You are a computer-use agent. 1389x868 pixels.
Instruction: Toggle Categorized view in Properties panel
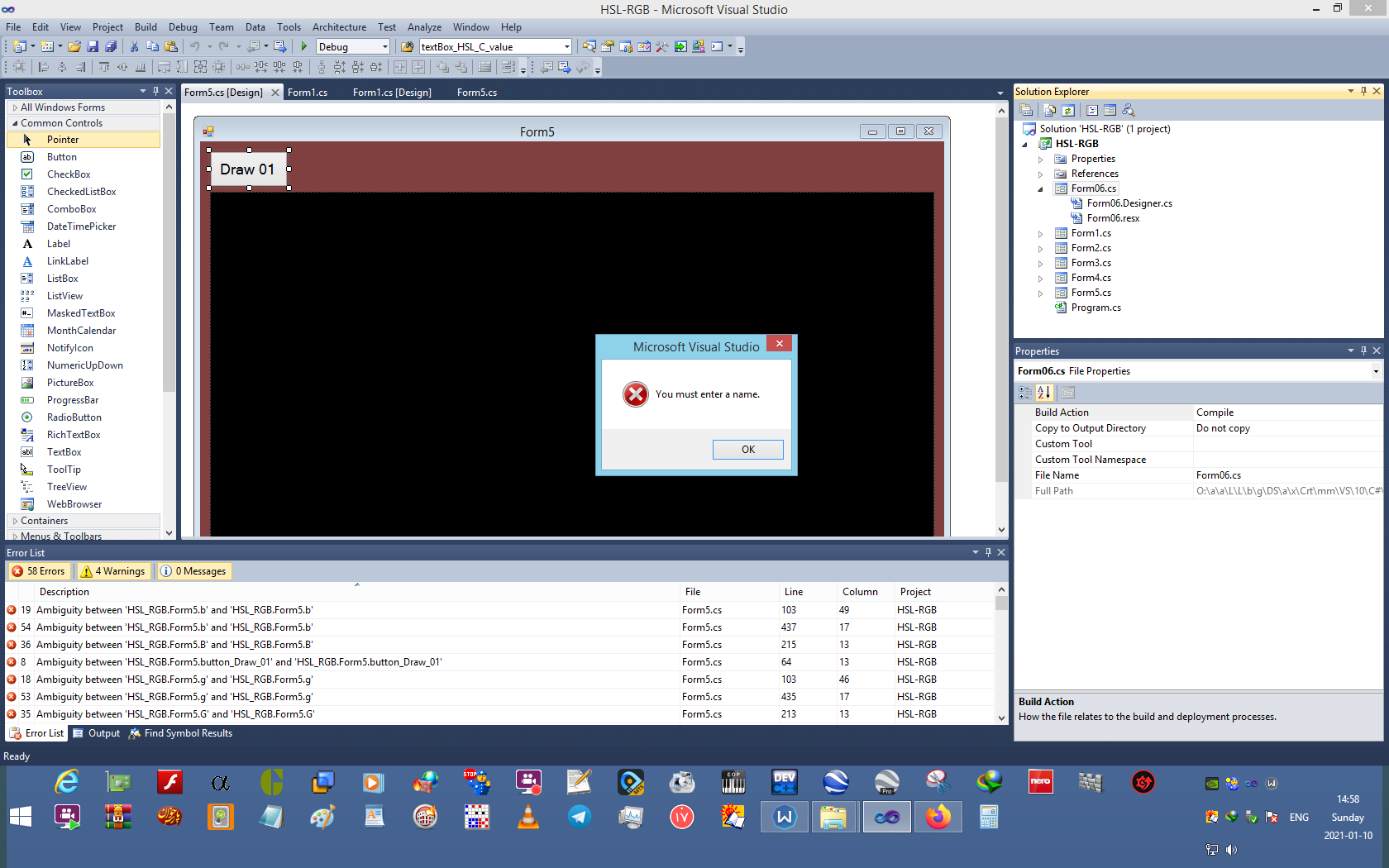(1025, 393)
